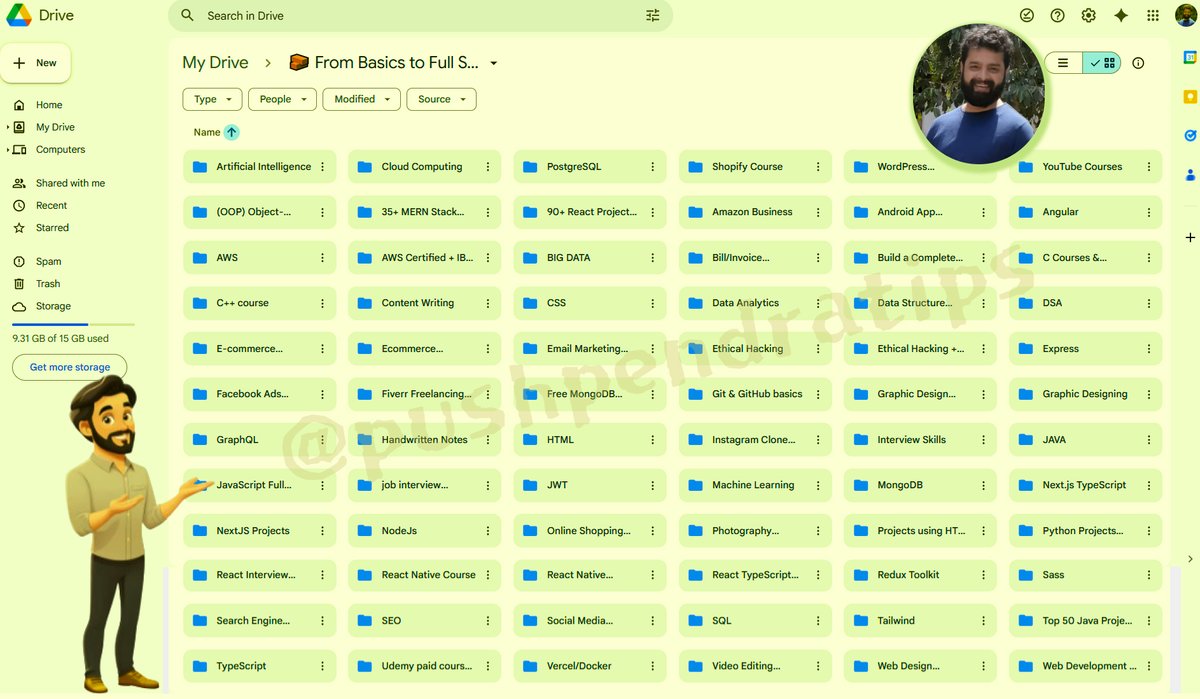The height and width of the screenshot is (699, 1200).
Task: Open more actions for PostgreSQL folder
Action: [x=653, y=167]
